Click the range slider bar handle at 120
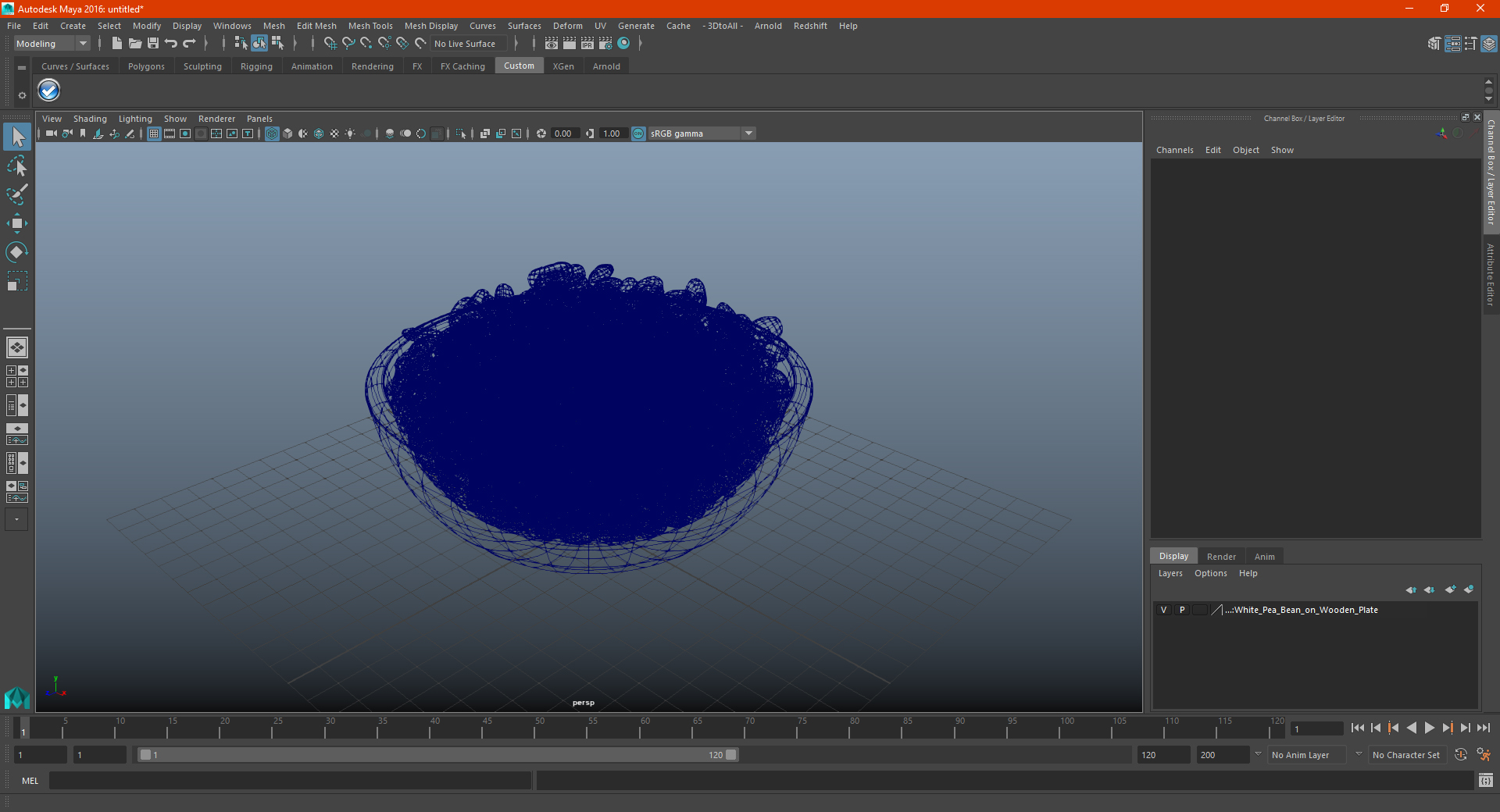 pyautogui.click(x=730, y=755)
